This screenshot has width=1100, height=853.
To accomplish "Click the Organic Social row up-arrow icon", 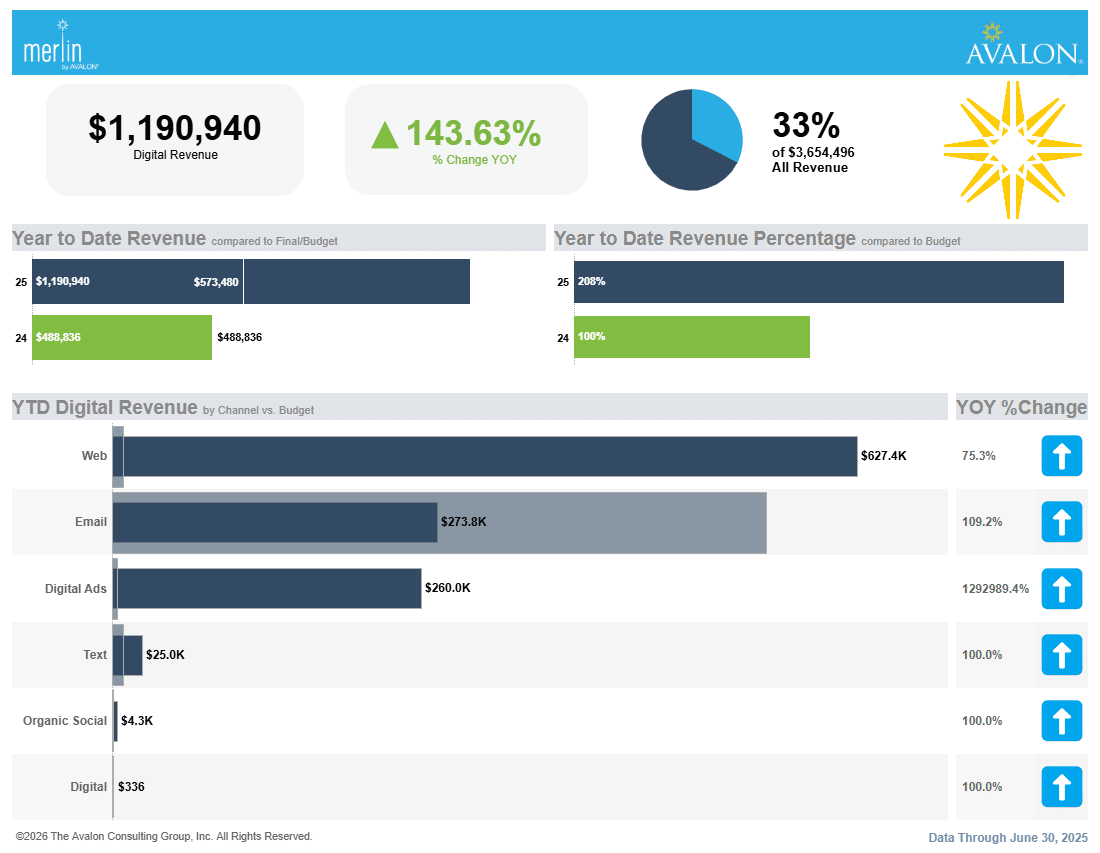I will click(x=1061, y=720).
